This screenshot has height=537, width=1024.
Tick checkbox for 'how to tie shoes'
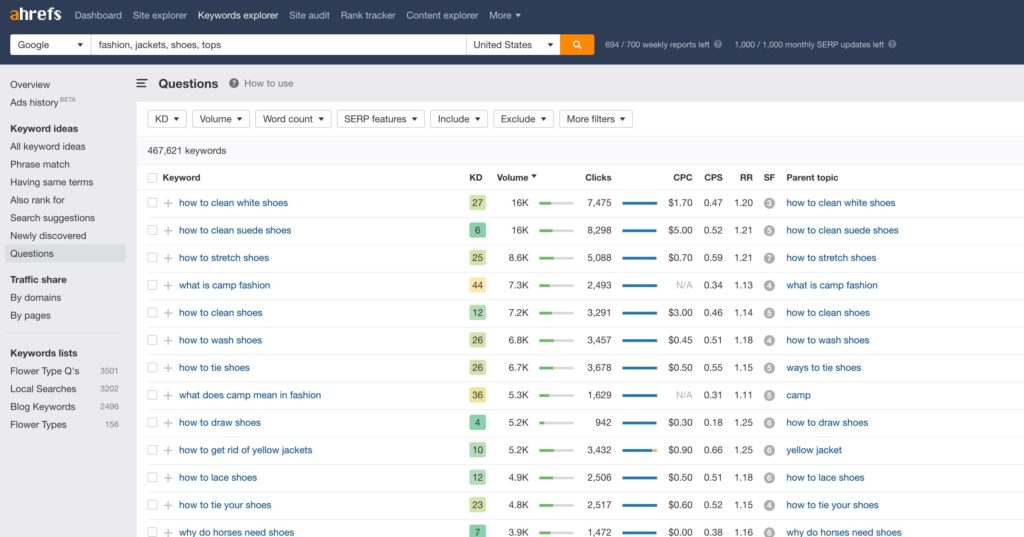(x=152, y=367)
